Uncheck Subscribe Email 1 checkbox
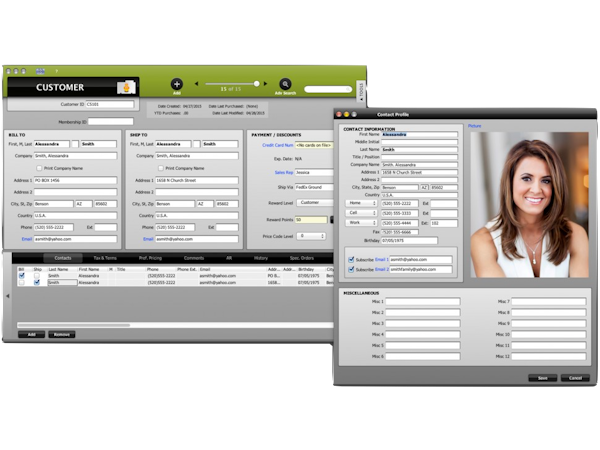This screenshot has height=450, width=600. pyautogui.click(x=351, y=259)
